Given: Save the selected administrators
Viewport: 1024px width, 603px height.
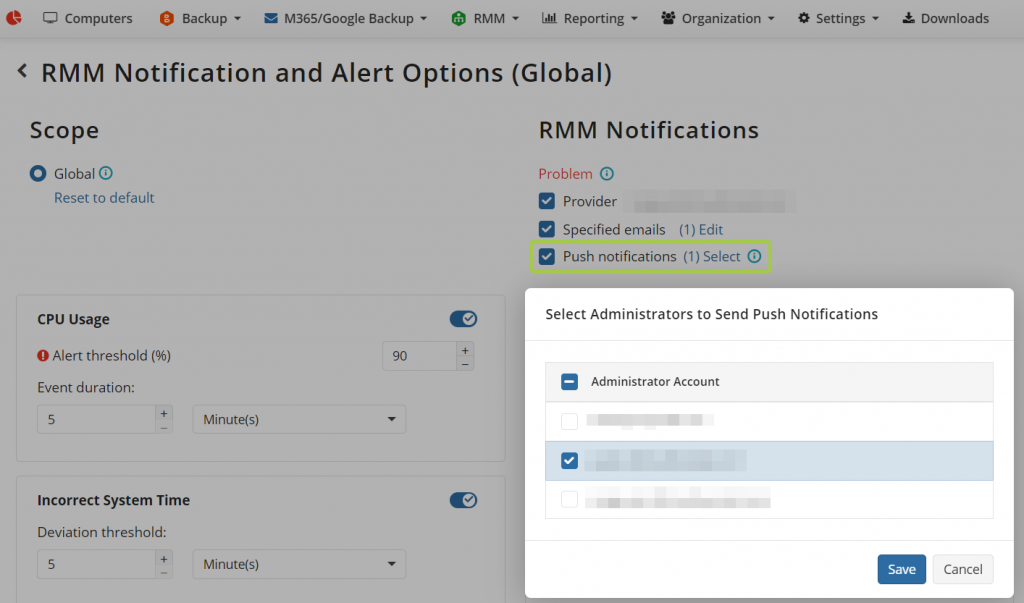Looking at the screenshot, I should [x=901, y=568].
